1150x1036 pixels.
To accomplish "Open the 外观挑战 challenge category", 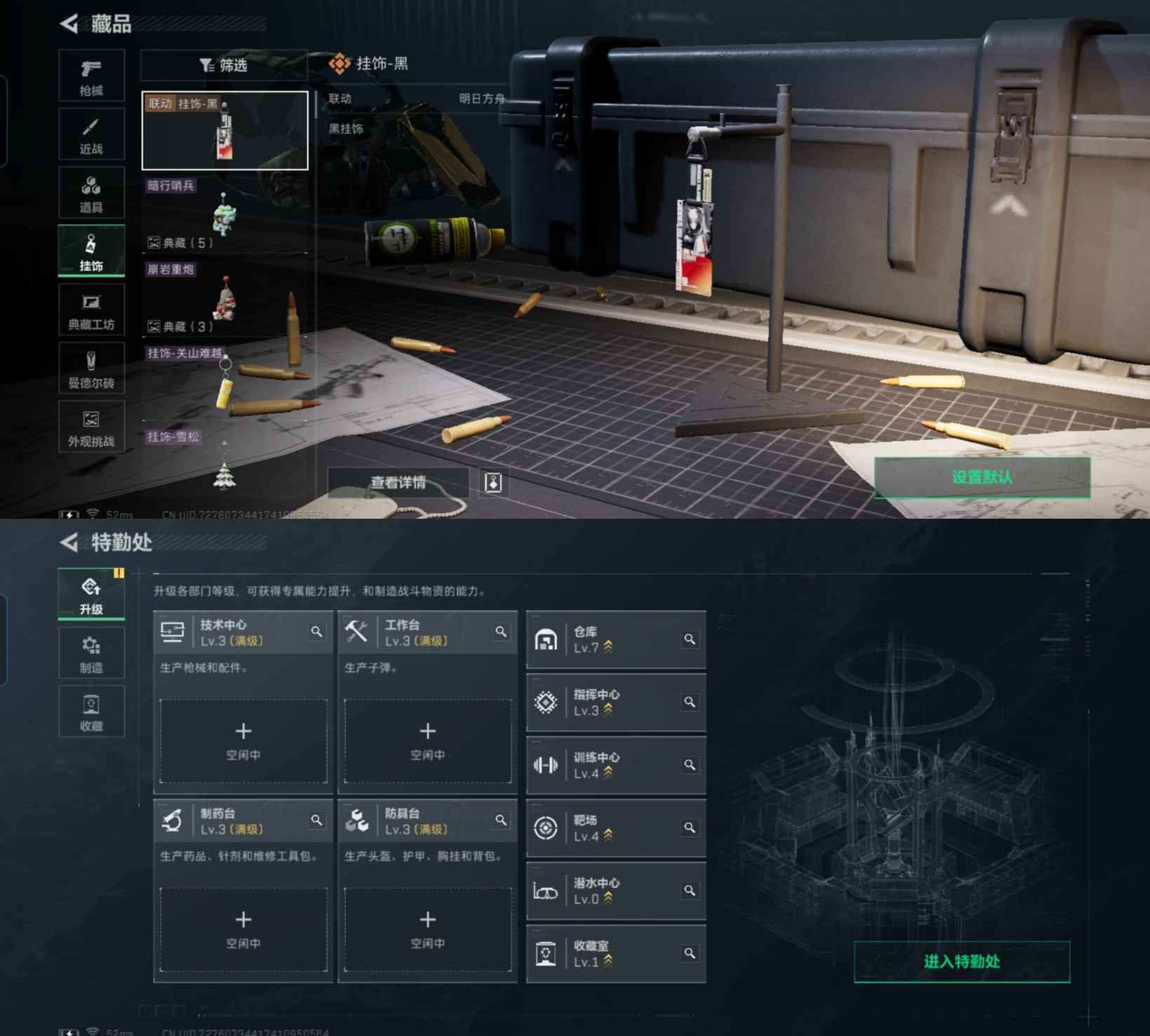I will [91, 427].
